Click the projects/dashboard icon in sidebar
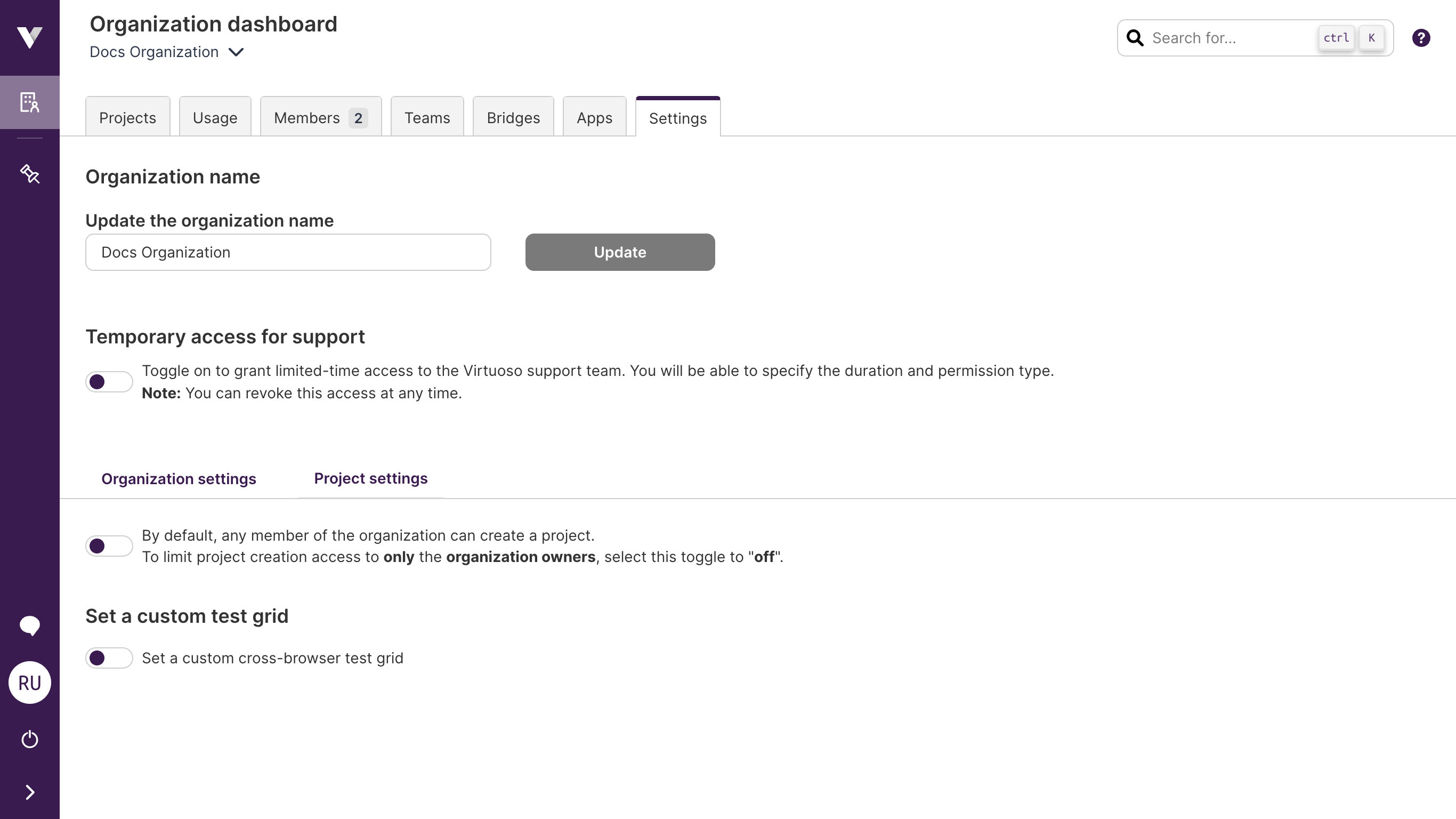Screen dimensions: 1456x819 tap(30, 102)
